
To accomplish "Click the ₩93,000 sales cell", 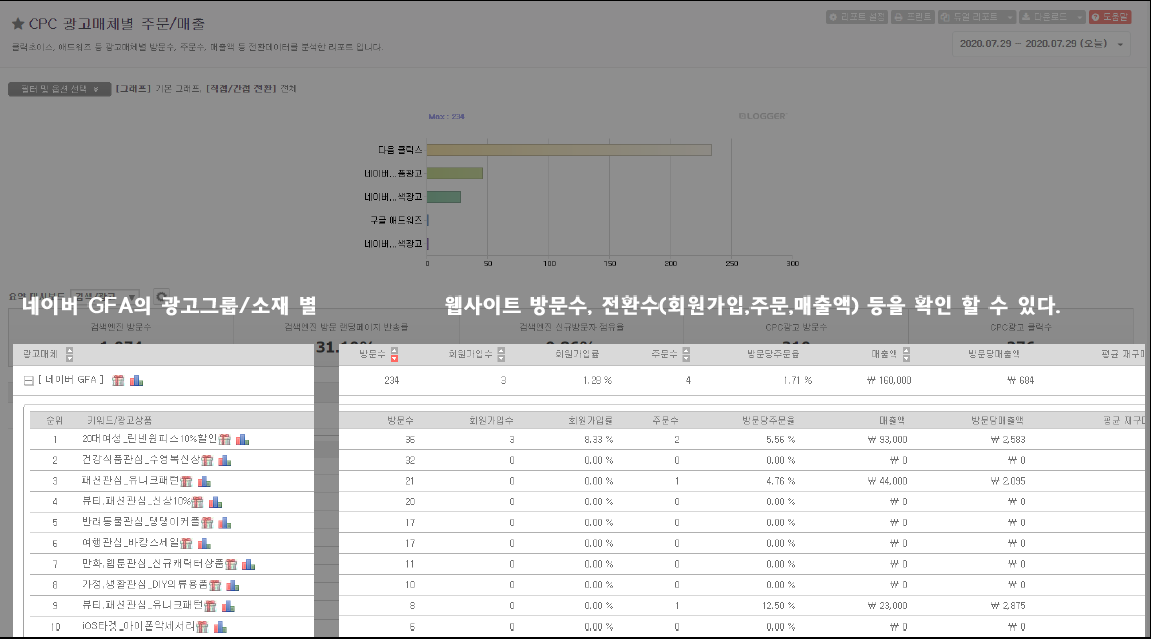I will (887, 439).
